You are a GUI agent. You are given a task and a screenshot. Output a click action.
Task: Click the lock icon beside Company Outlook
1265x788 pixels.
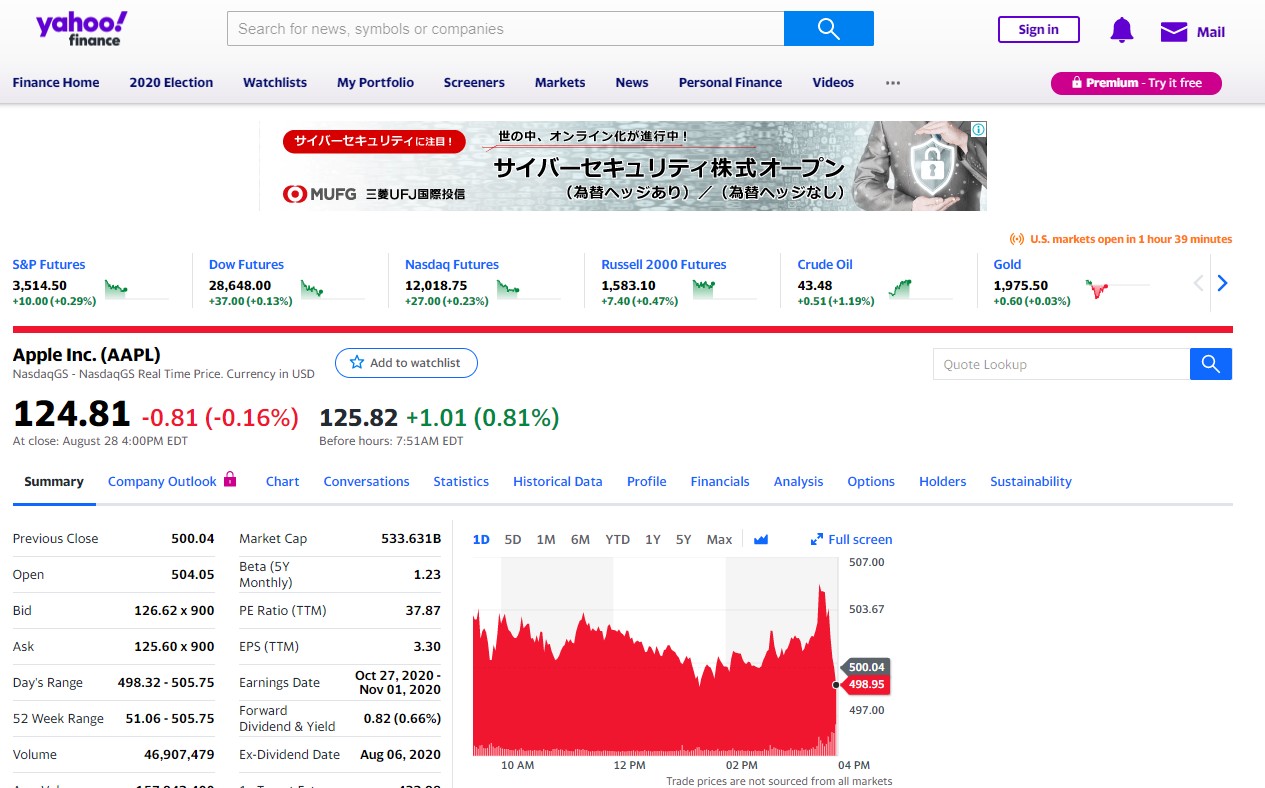point(230,479)
